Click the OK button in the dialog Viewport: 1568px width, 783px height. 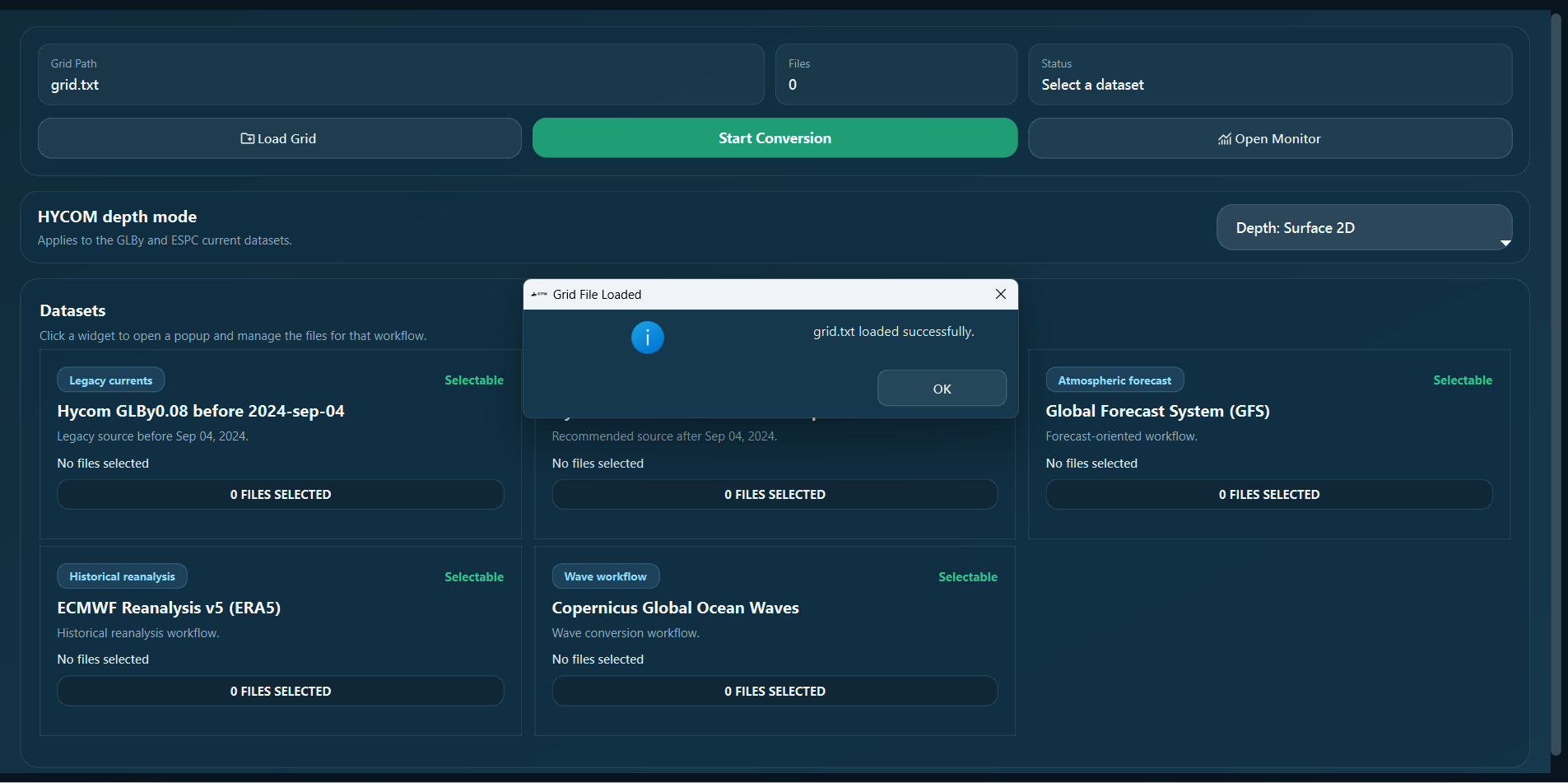click(x=942, y=388)
